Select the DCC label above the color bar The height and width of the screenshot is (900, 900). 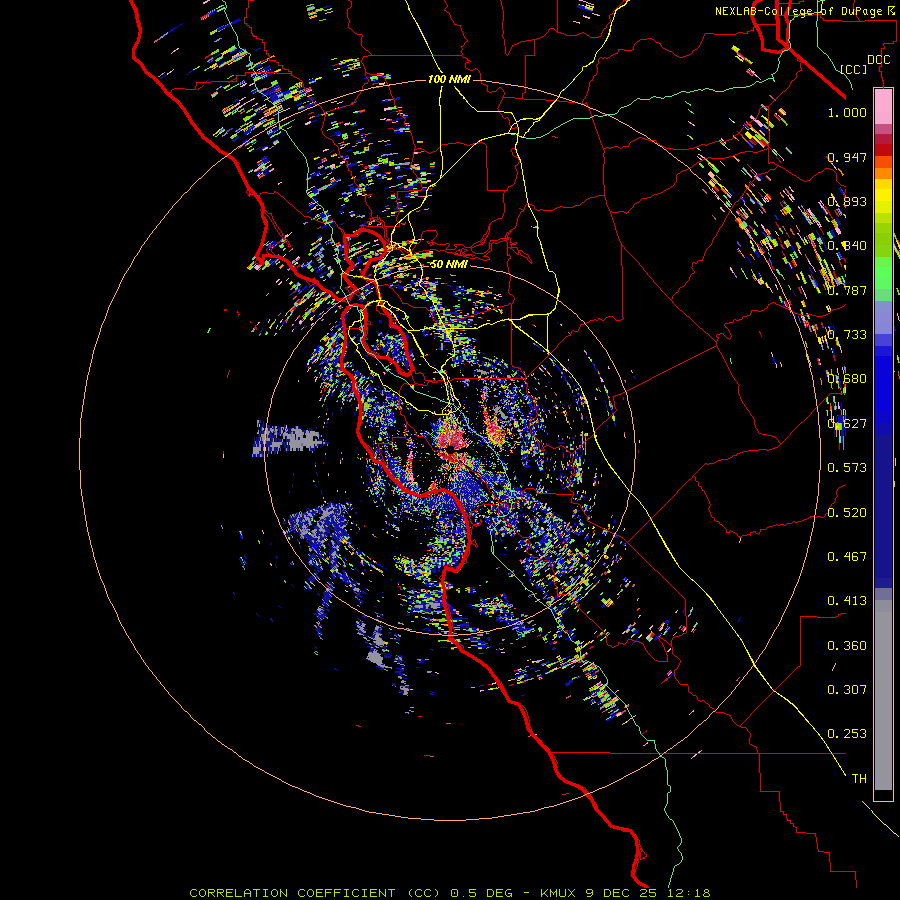point(878,60)
